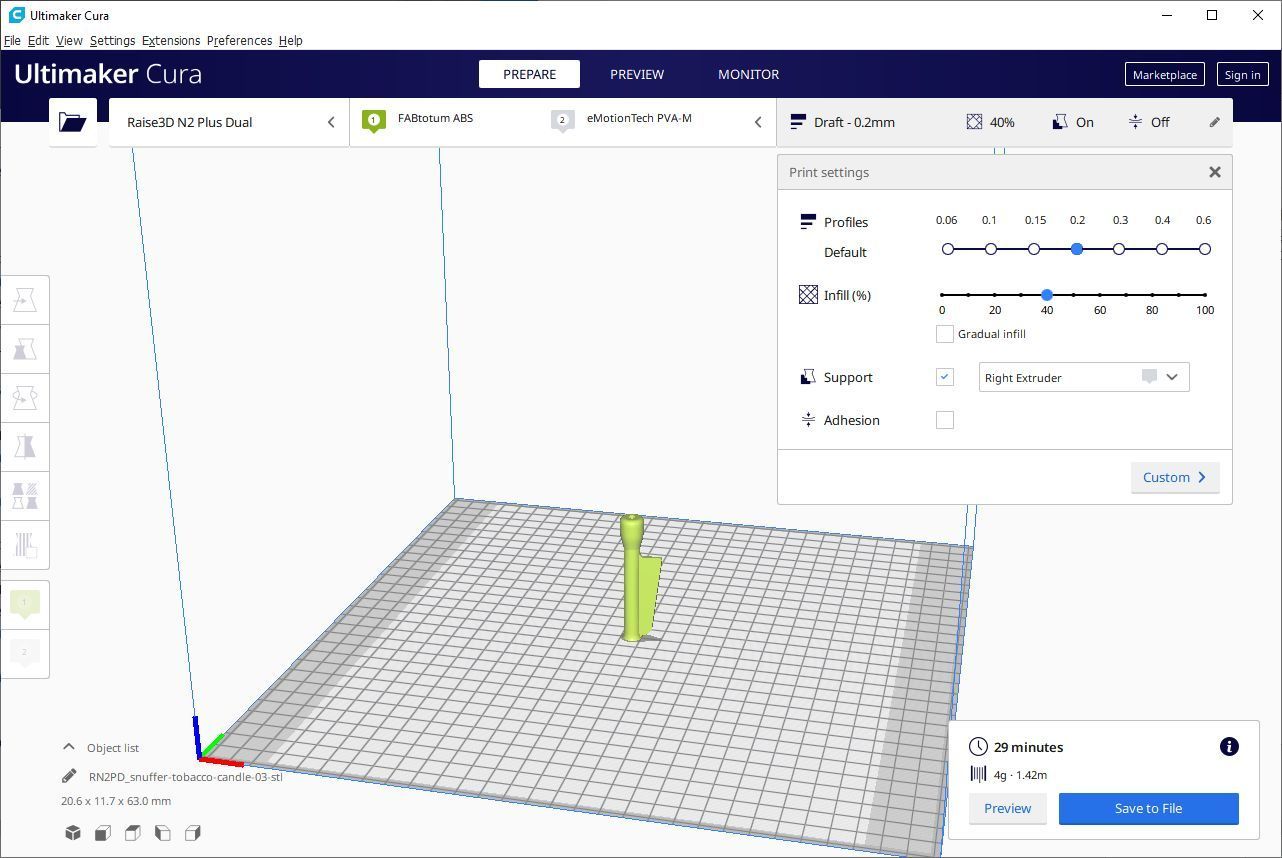Switch to the right side view icon
The image size is (1282, 858).
(193, 833)
